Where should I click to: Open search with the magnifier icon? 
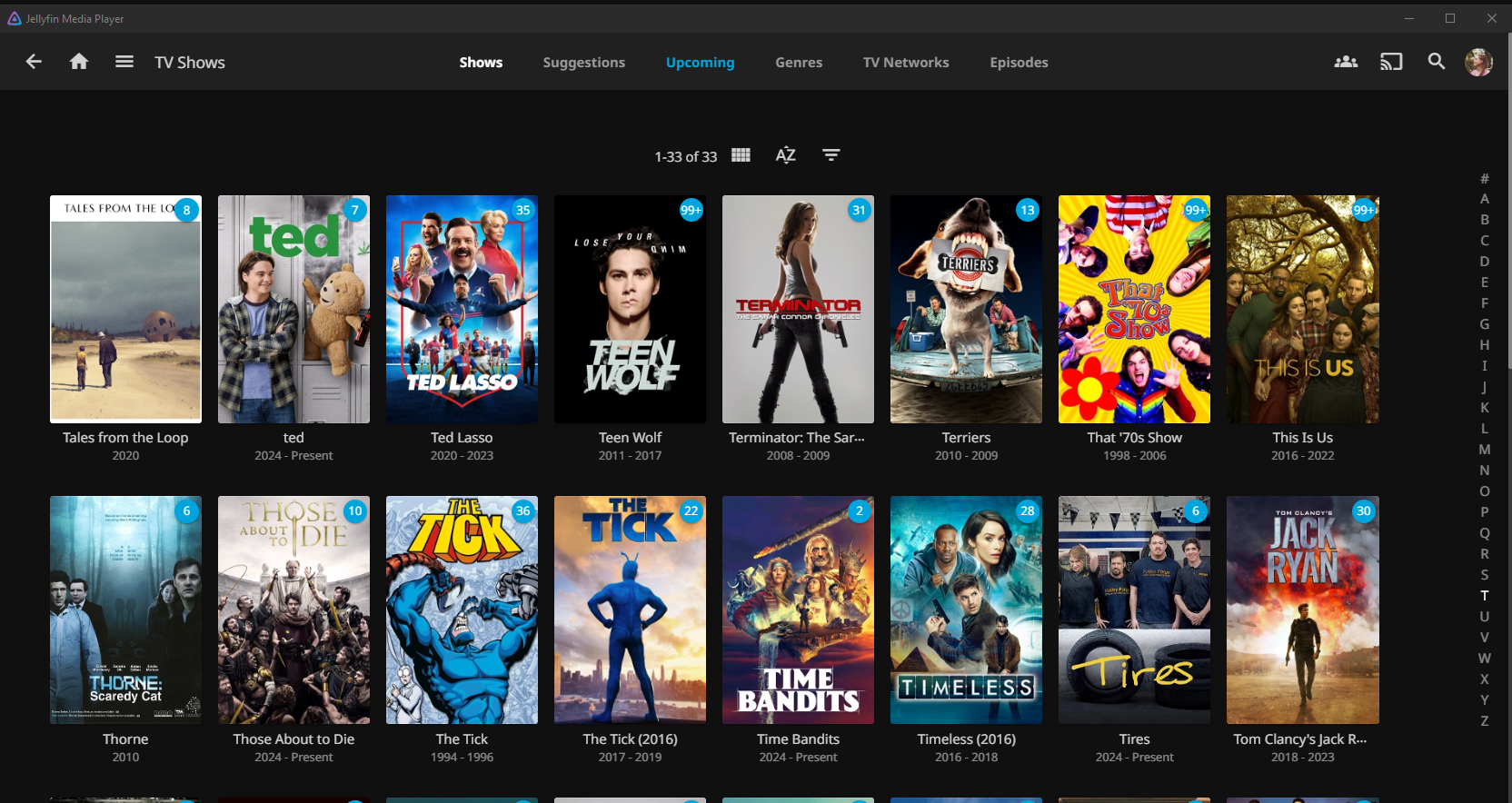pyautogui.click(x=1436, y=62)
